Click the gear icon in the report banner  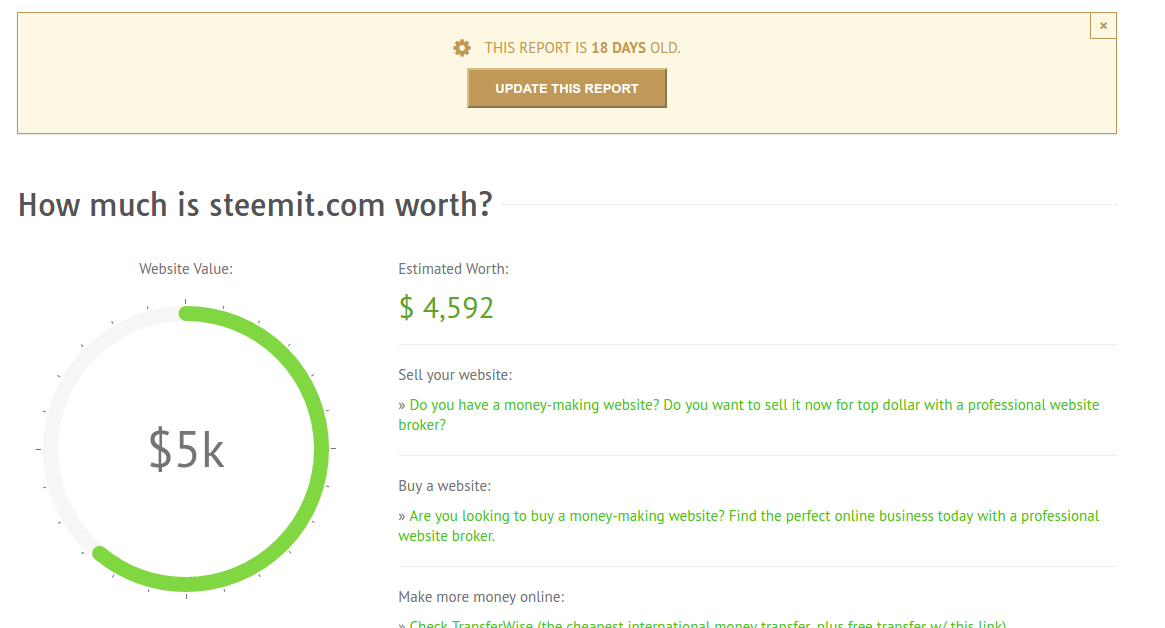click(461, 48)
